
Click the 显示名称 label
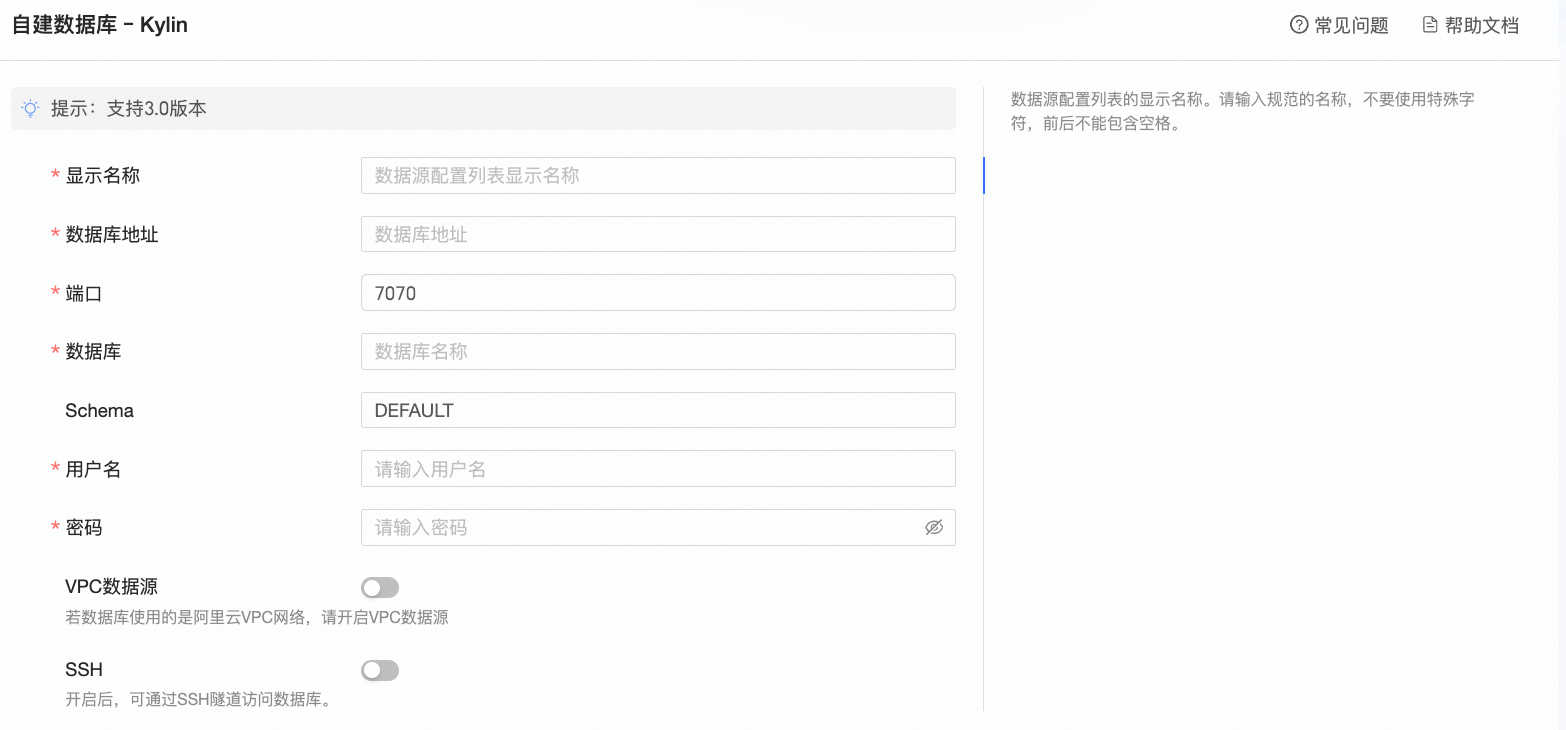(102, 175)
